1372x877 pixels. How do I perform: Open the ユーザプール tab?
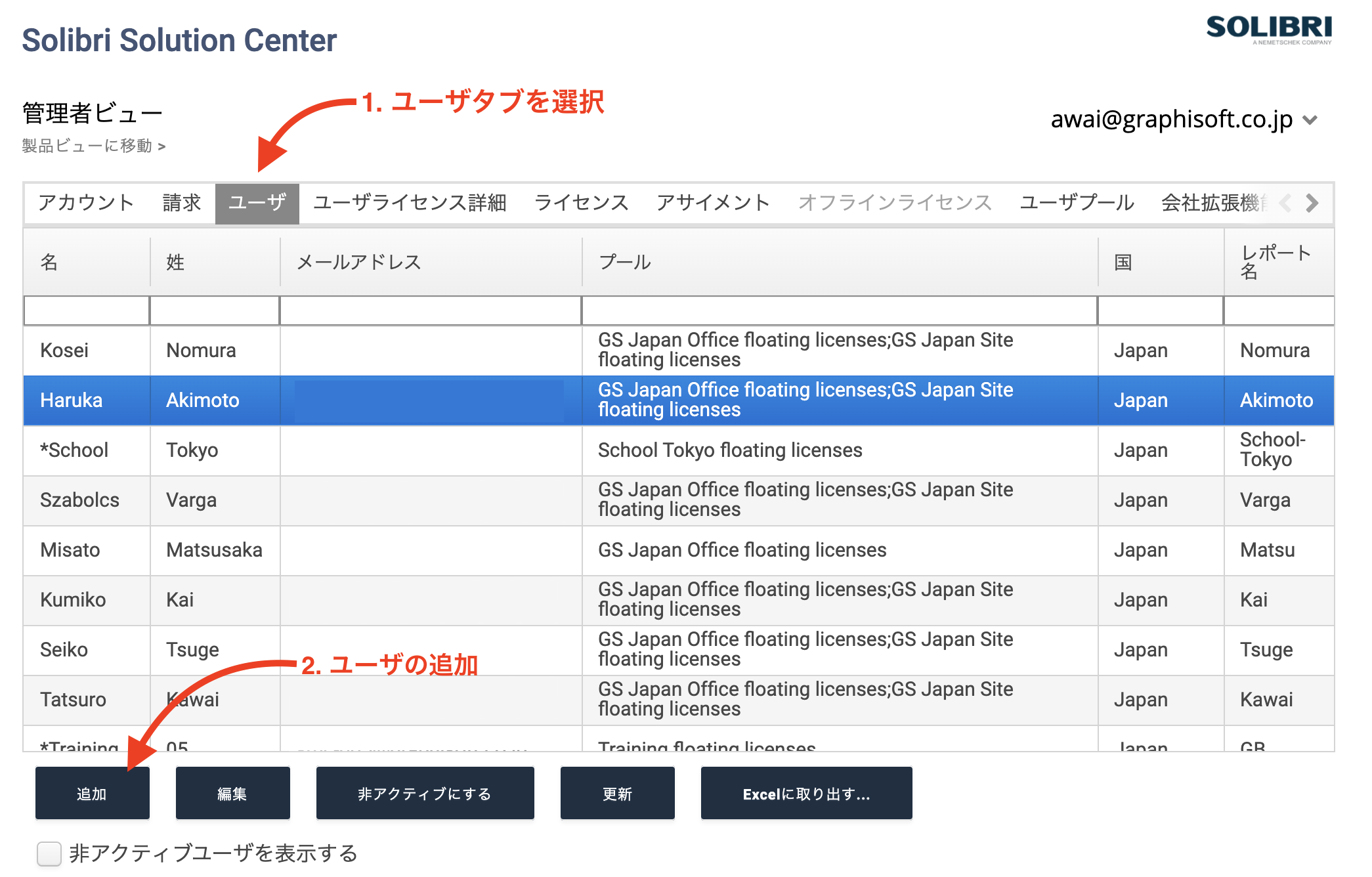click(x=1077, y=203)
